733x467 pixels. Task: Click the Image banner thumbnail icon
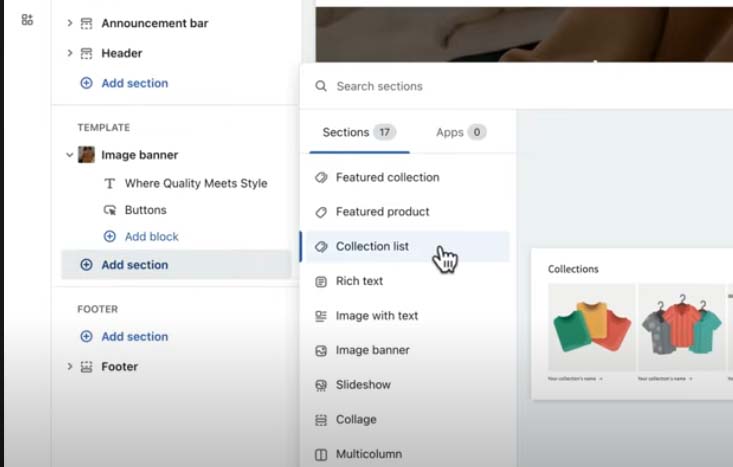click(87, 155)
